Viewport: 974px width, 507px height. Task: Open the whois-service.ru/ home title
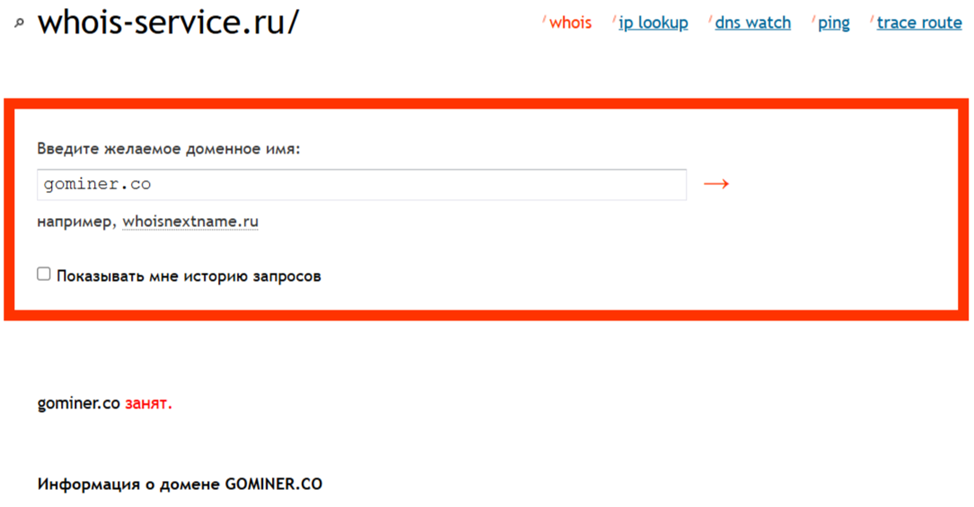point(168,22)
